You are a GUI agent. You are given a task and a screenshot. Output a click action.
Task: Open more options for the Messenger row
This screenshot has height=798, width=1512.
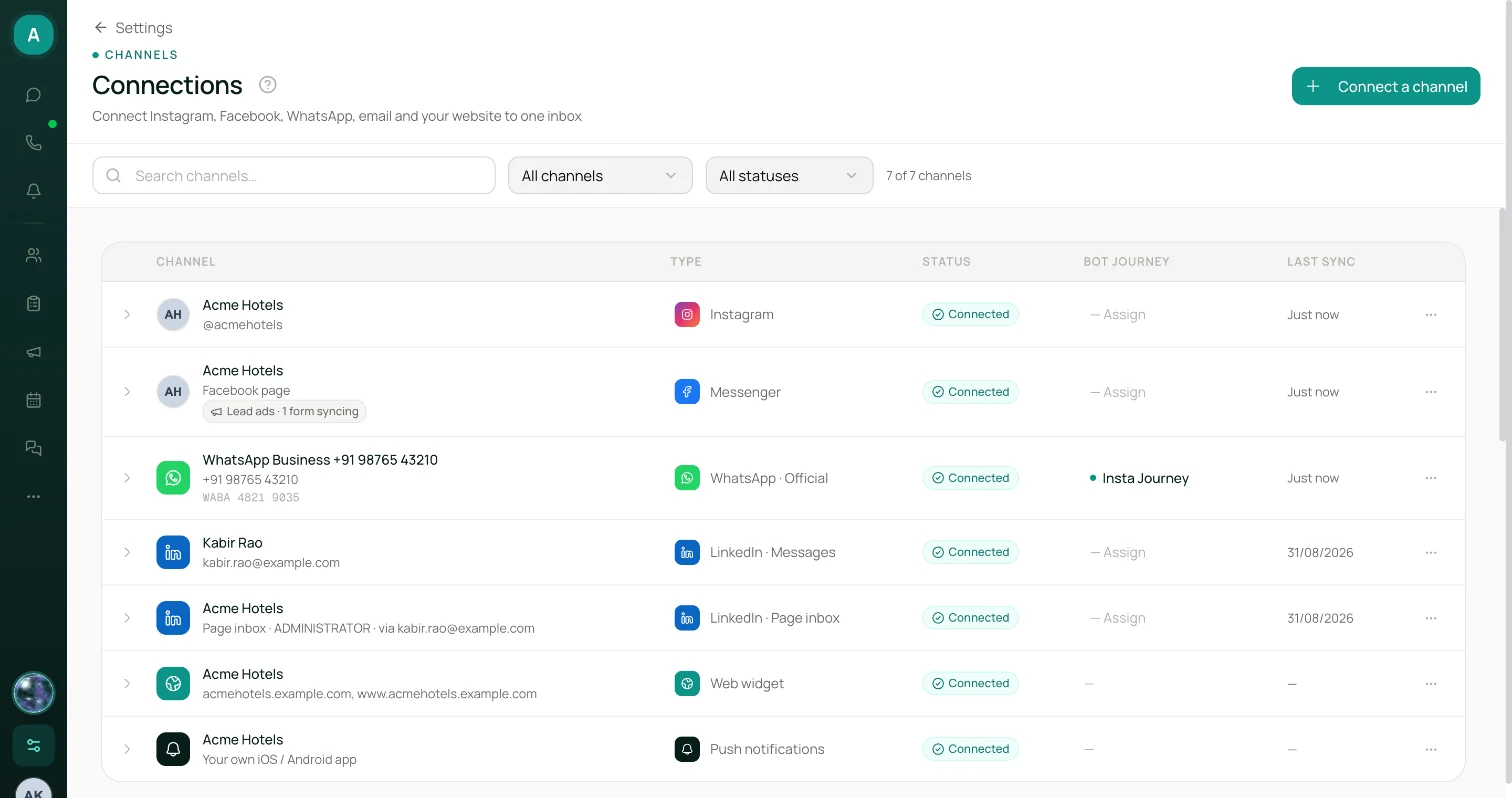click(x=1431, y=392)
